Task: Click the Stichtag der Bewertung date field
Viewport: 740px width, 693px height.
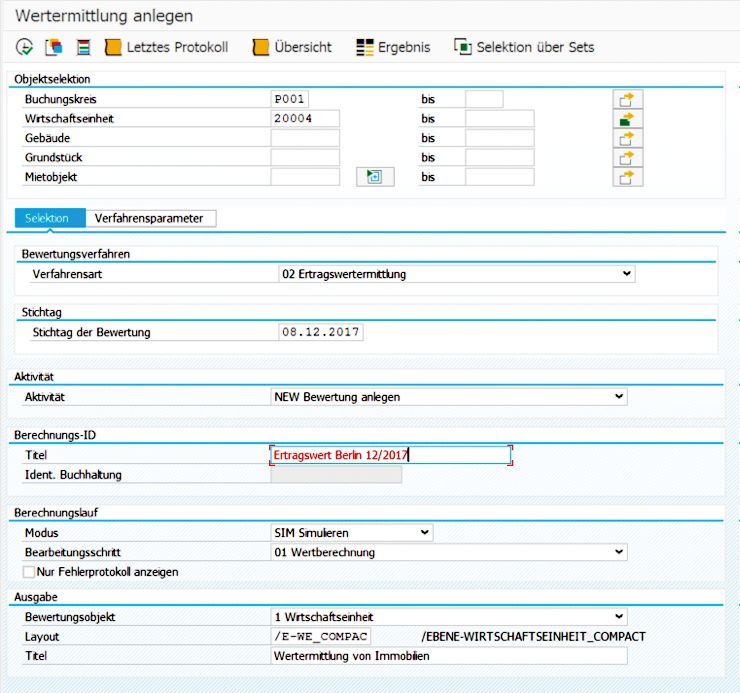Action: tap(321, 332)
